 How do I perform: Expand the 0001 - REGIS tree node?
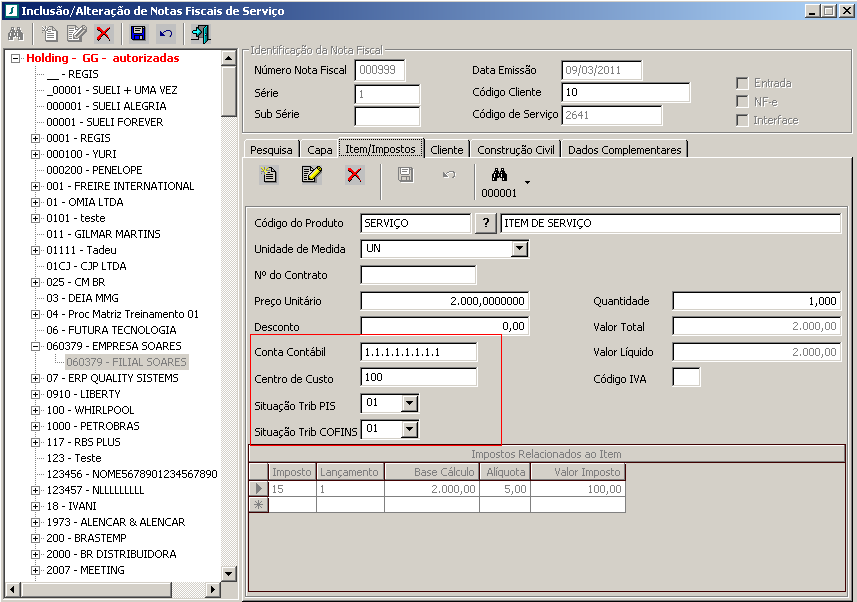36,138
